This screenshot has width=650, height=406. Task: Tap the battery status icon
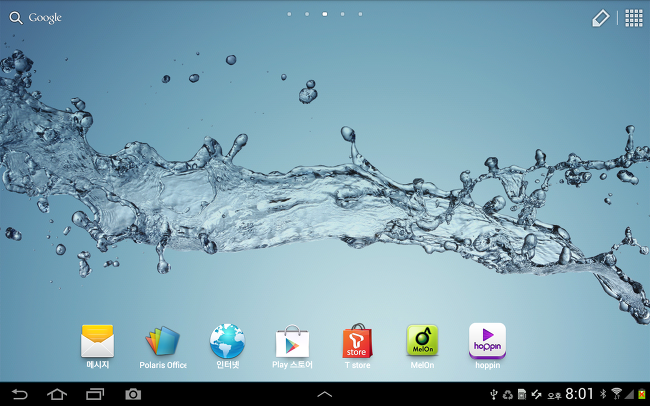pyautogui.click(x=642, y=394)
